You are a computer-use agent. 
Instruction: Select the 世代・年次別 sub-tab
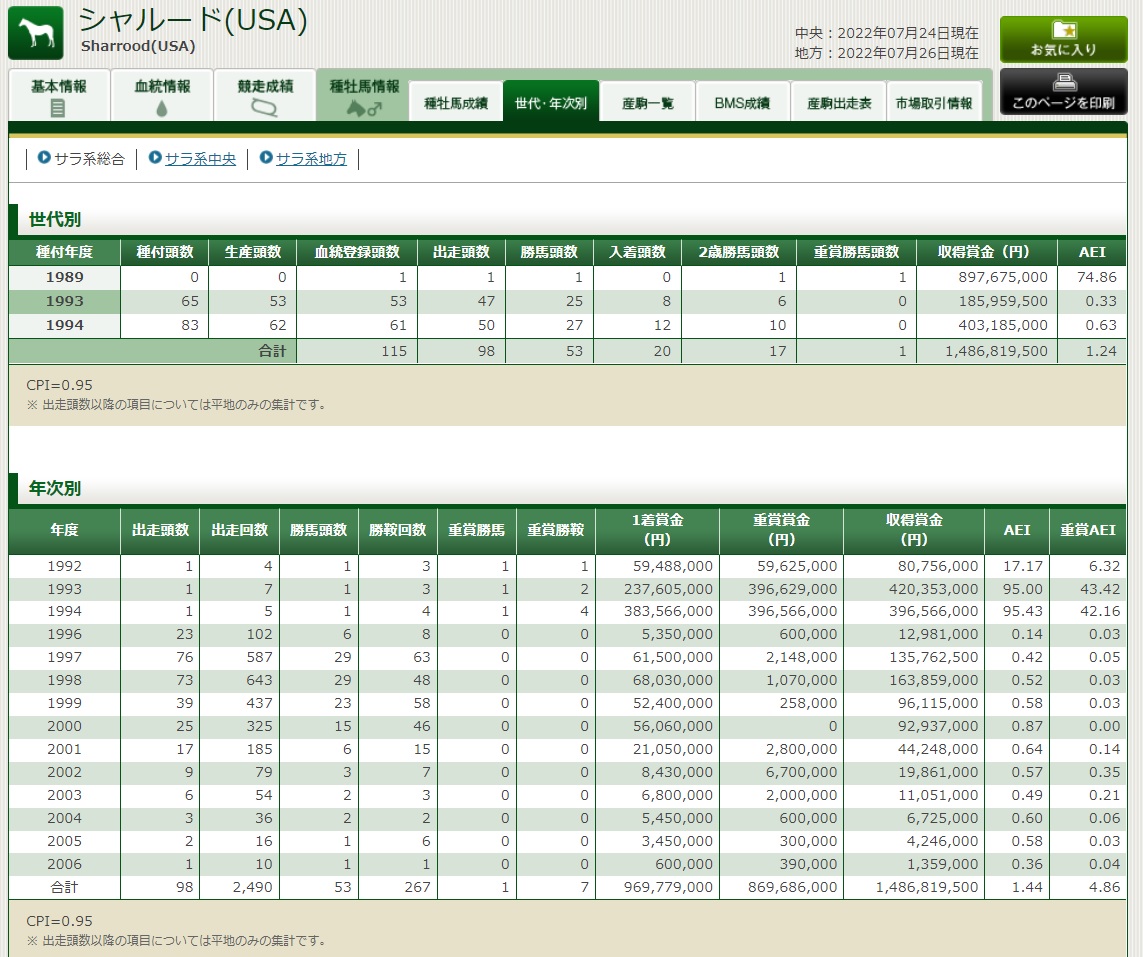[x=551, y=103]
